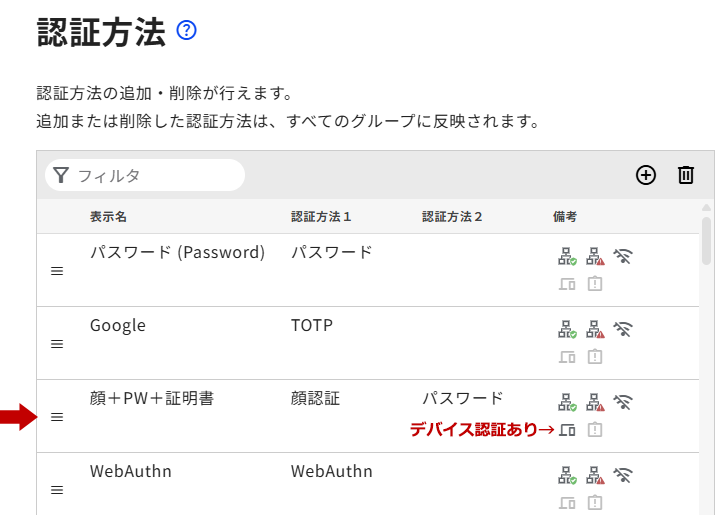Viewport: 715px width, 515px height.
Task: Click the offline wifi icon in Password row
Action: click(x=624, y=257)
